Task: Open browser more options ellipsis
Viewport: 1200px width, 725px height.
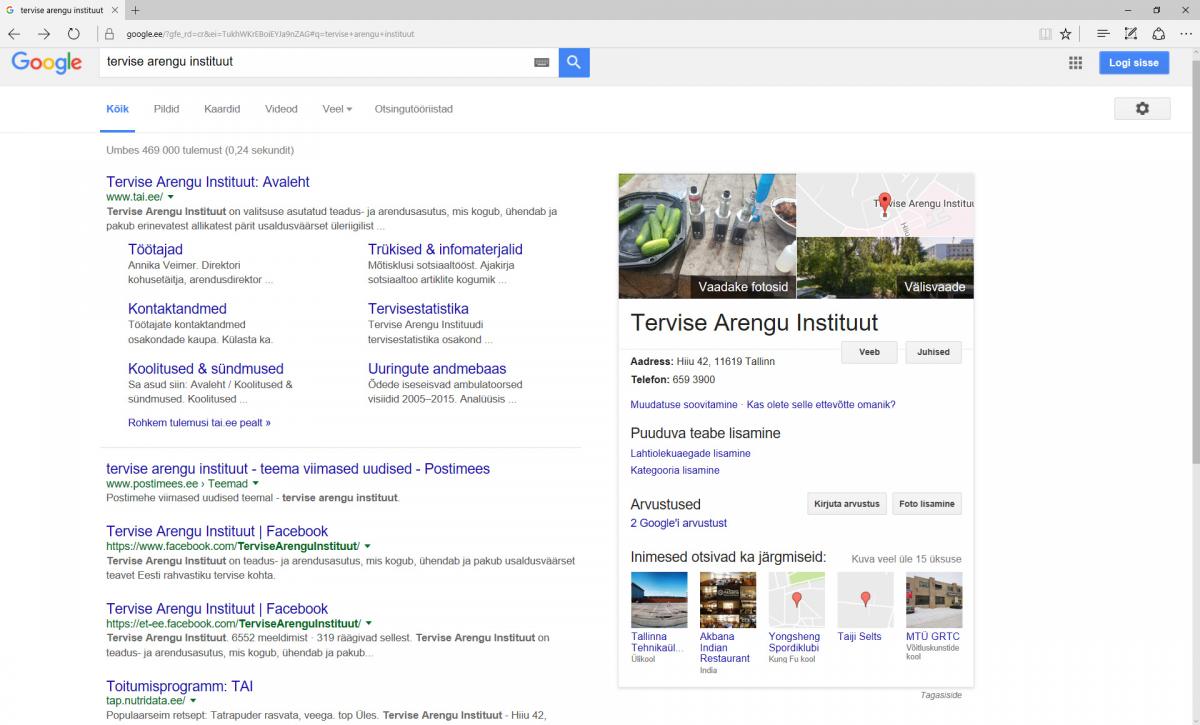Action: point(1185,33)
